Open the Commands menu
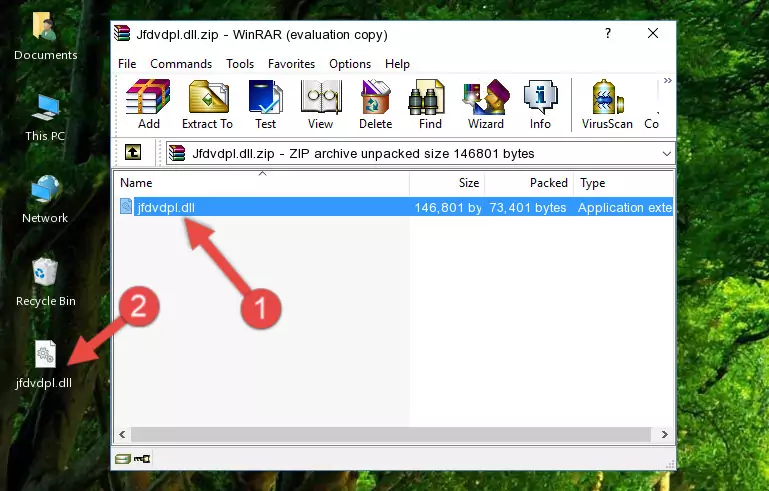Screen dimensions: 769x491 coord(181,64)
